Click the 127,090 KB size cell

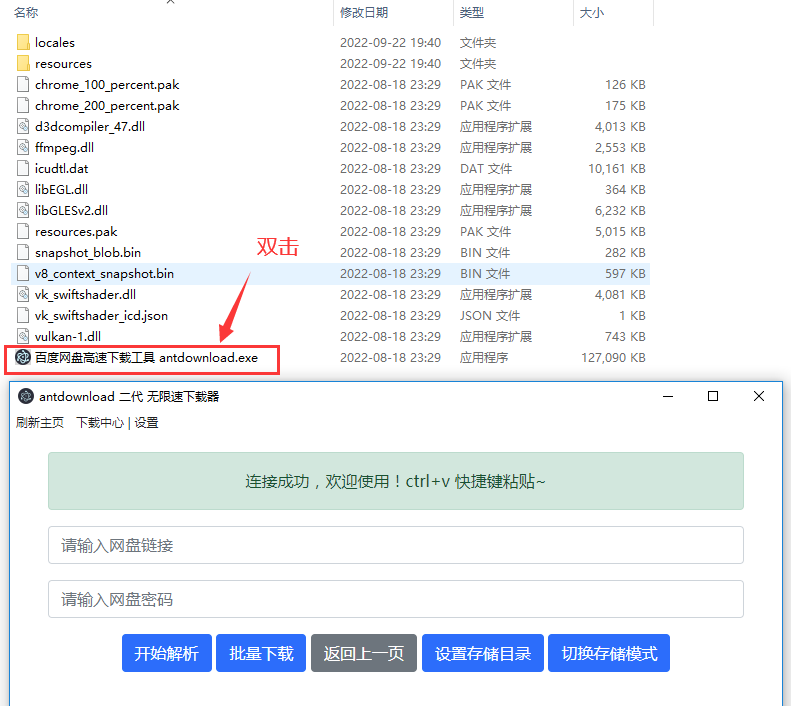click(x=613, y=358)
